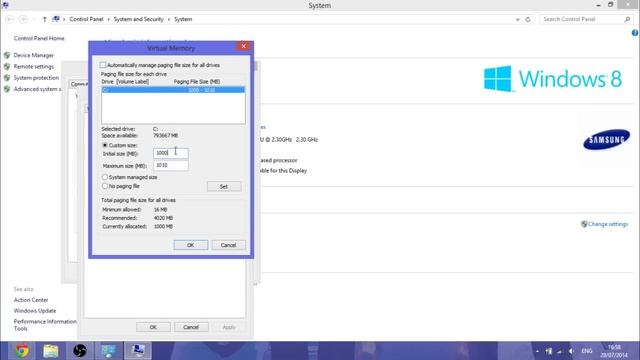Open Google Chrome from taskbar
The image size is (640, 360).
pyautogui.click(x=22, y=351)
